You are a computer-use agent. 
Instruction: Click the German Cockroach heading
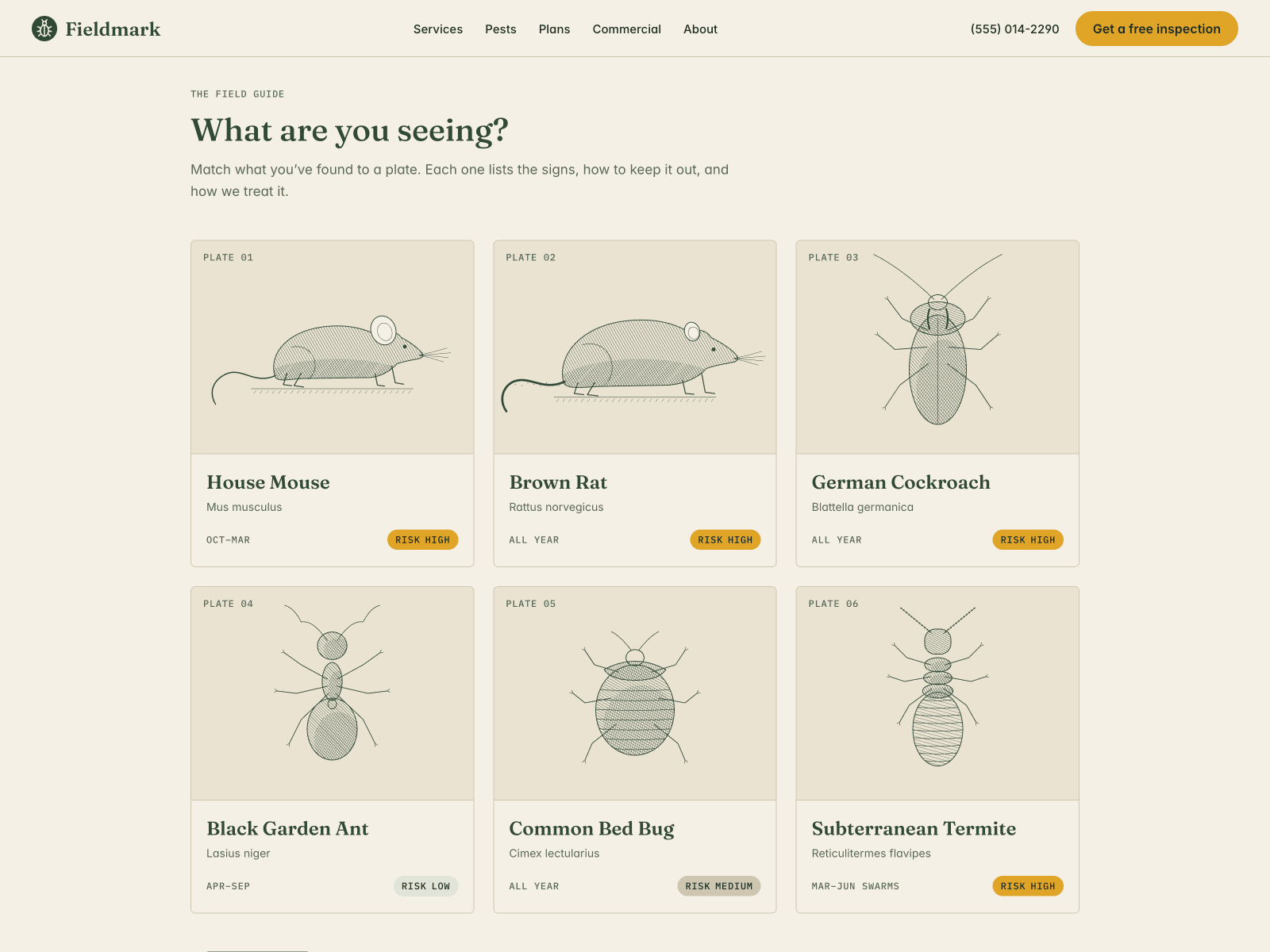901,482
